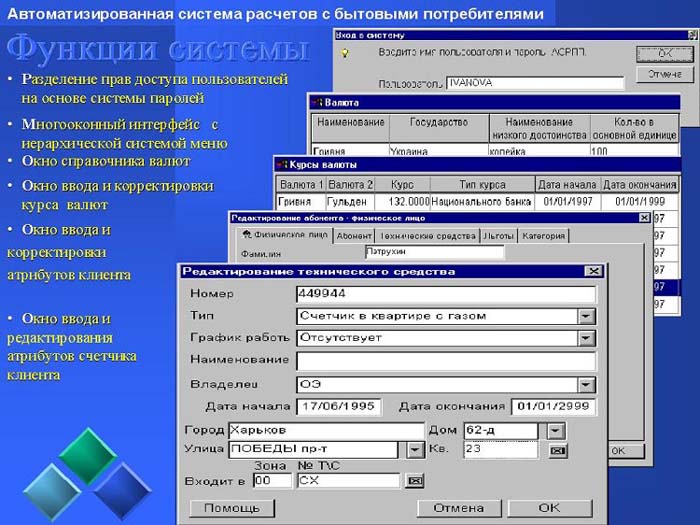The image size is (700, 525).
Task: Expand the Дом dropdown arrow
Action: pyautogui.click(x=557, y=430)
